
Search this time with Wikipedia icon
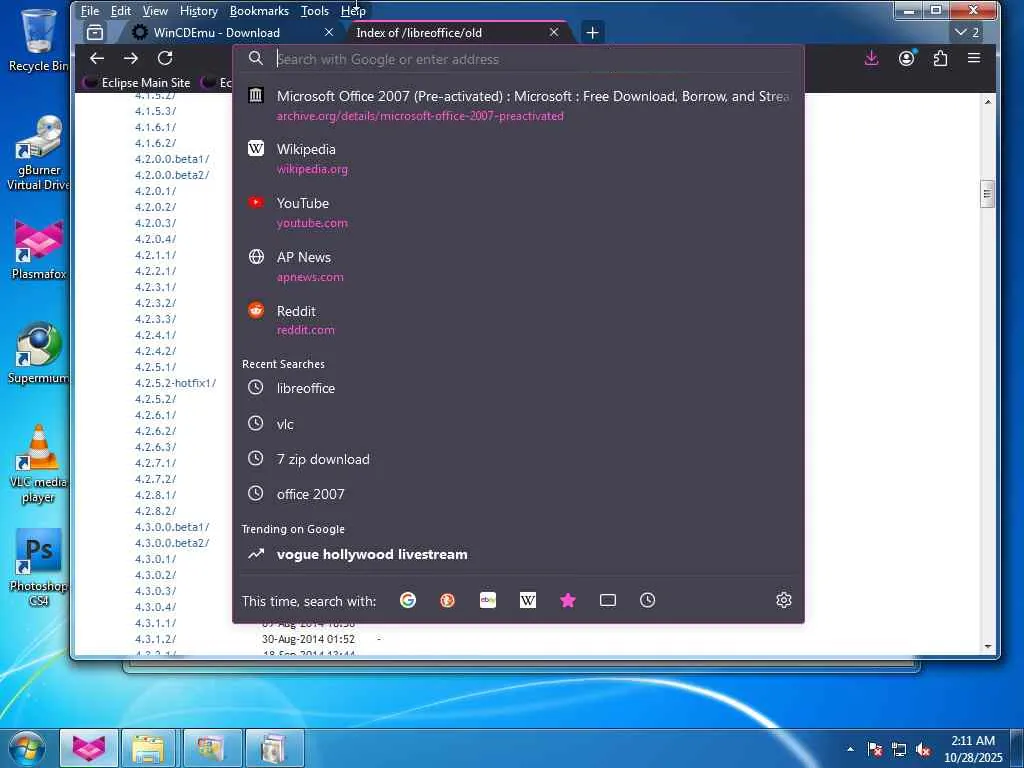tap(528, 600)
